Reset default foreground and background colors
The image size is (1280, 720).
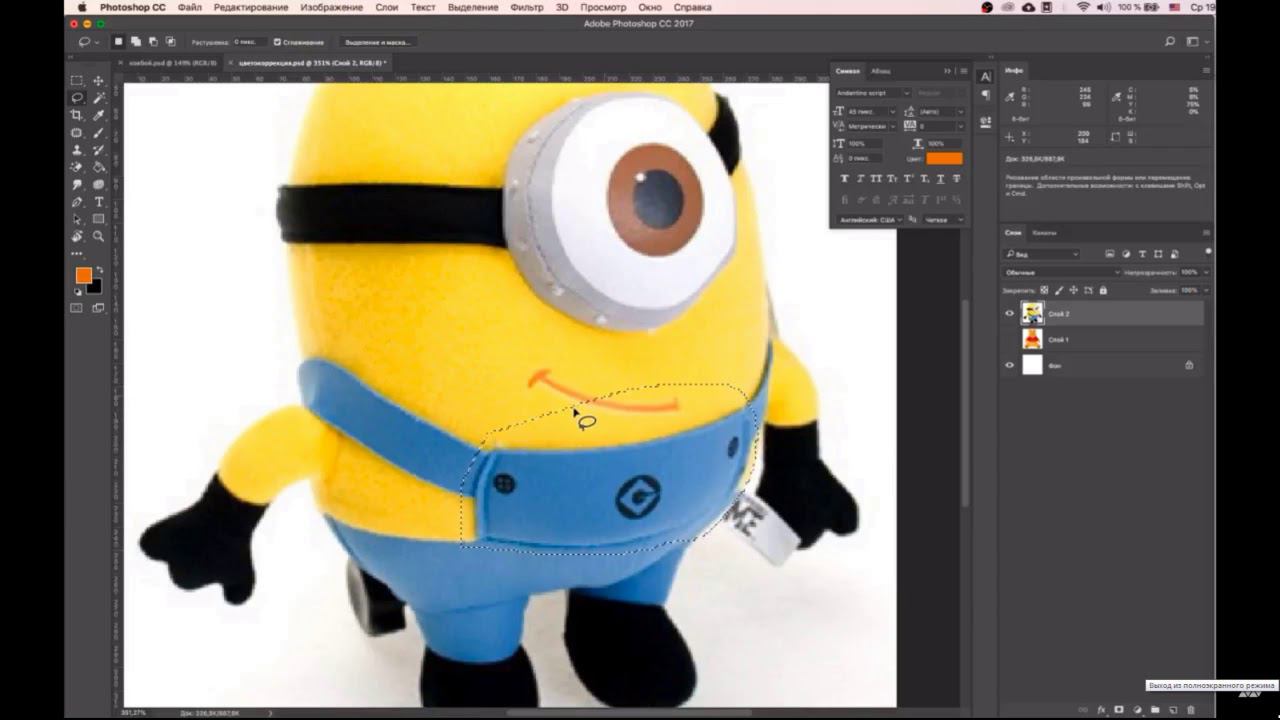coord(78,291)
